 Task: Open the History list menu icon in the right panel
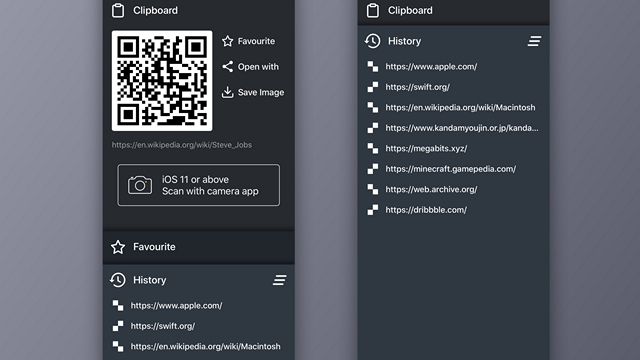[x=534, y=41]
